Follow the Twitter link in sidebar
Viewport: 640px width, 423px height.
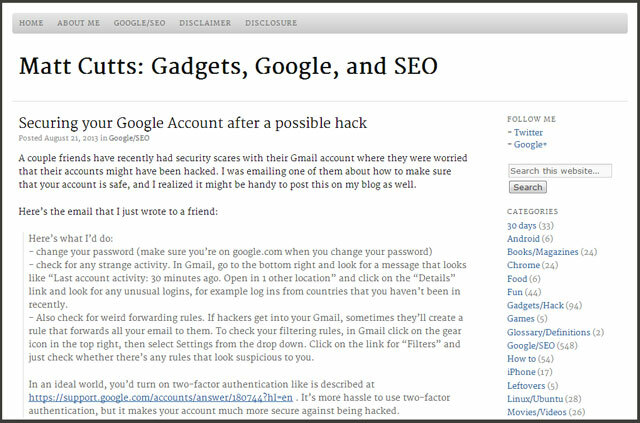528,133
